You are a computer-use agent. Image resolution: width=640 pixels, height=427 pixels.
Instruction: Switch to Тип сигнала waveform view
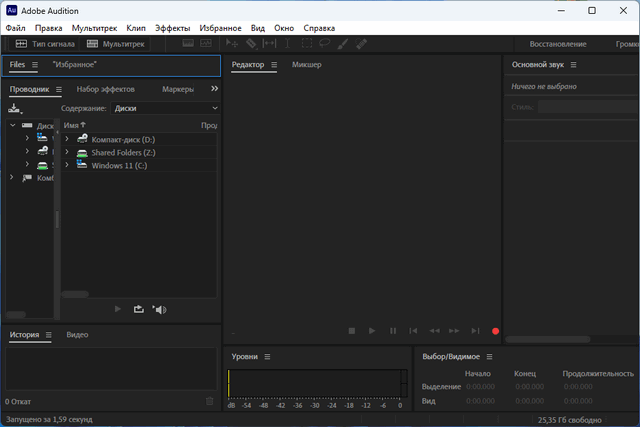(45, 44)
